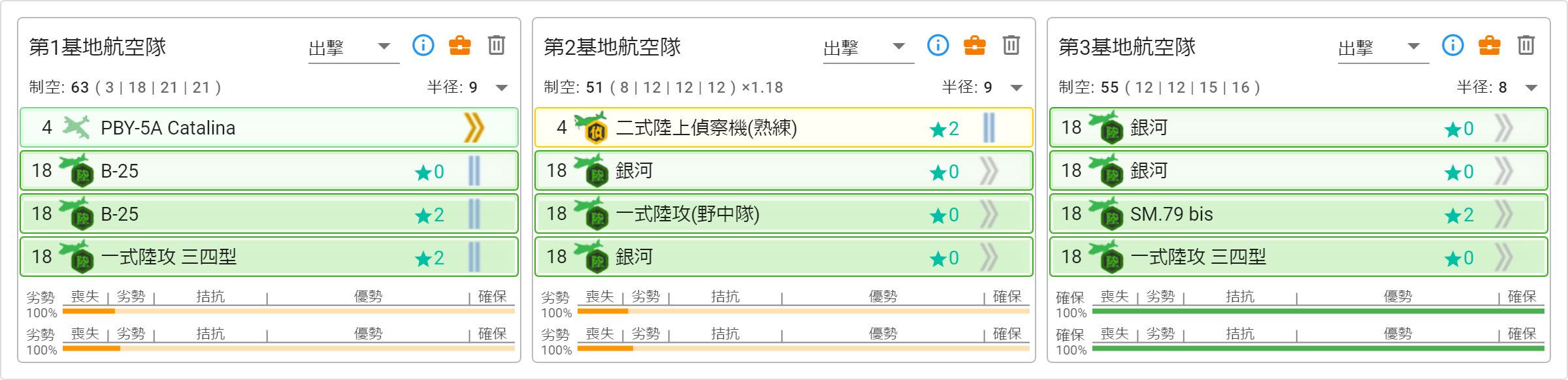Open info for 第1基地航空隊
Screen dimensions: 1568x380
point(423,45)
